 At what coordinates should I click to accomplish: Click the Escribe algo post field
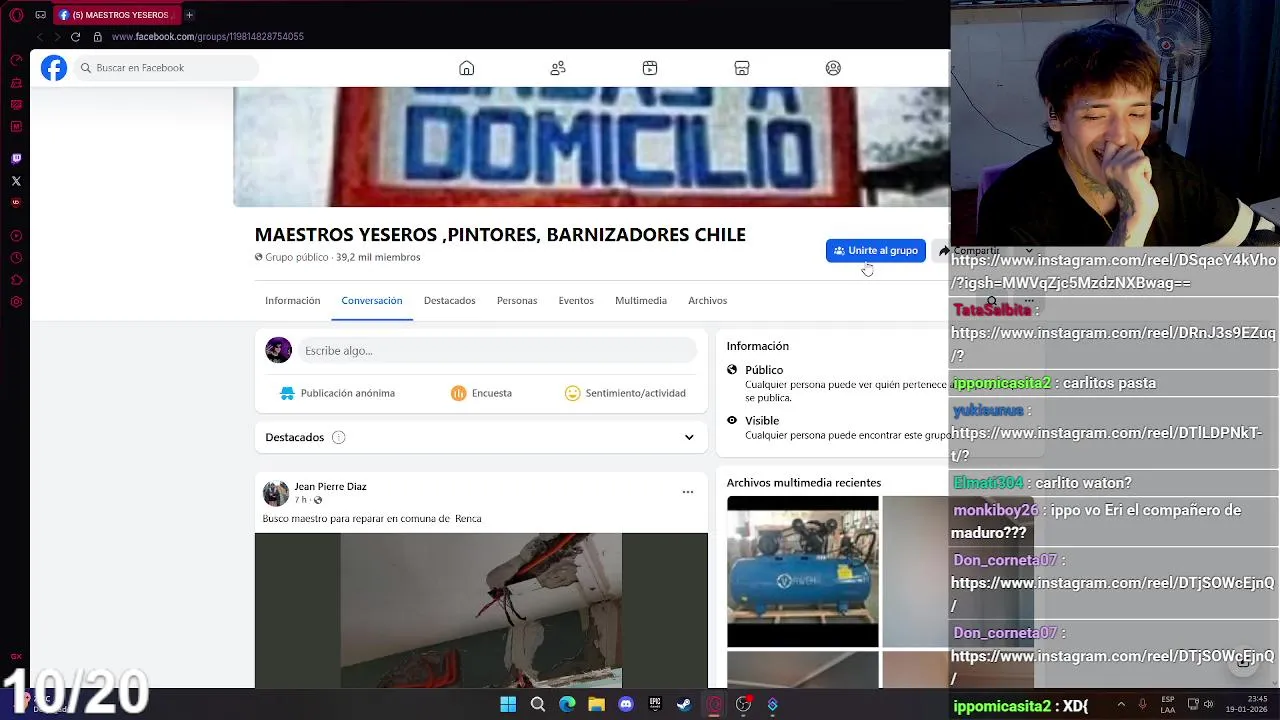(x=497, y=351)
